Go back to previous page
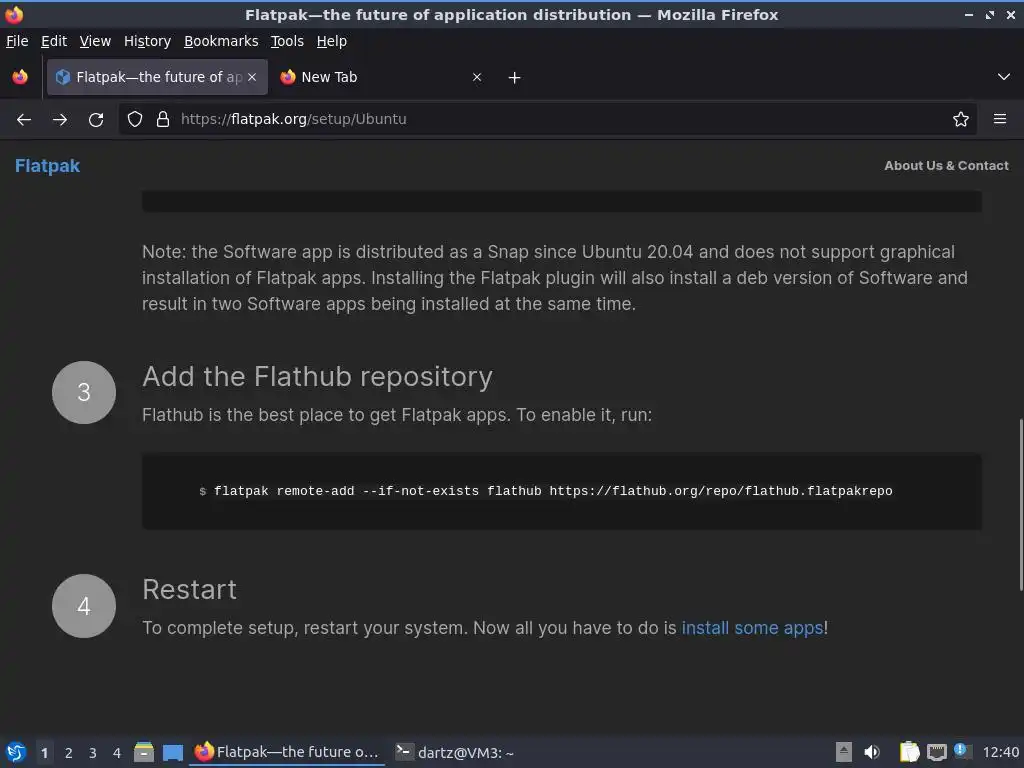The image size is (1024, 768). 24,119
